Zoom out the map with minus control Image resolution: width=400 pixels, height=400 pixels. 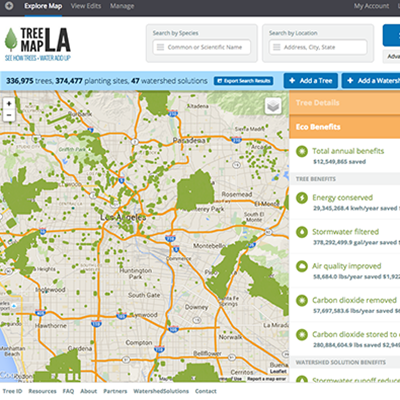[9, 115]
